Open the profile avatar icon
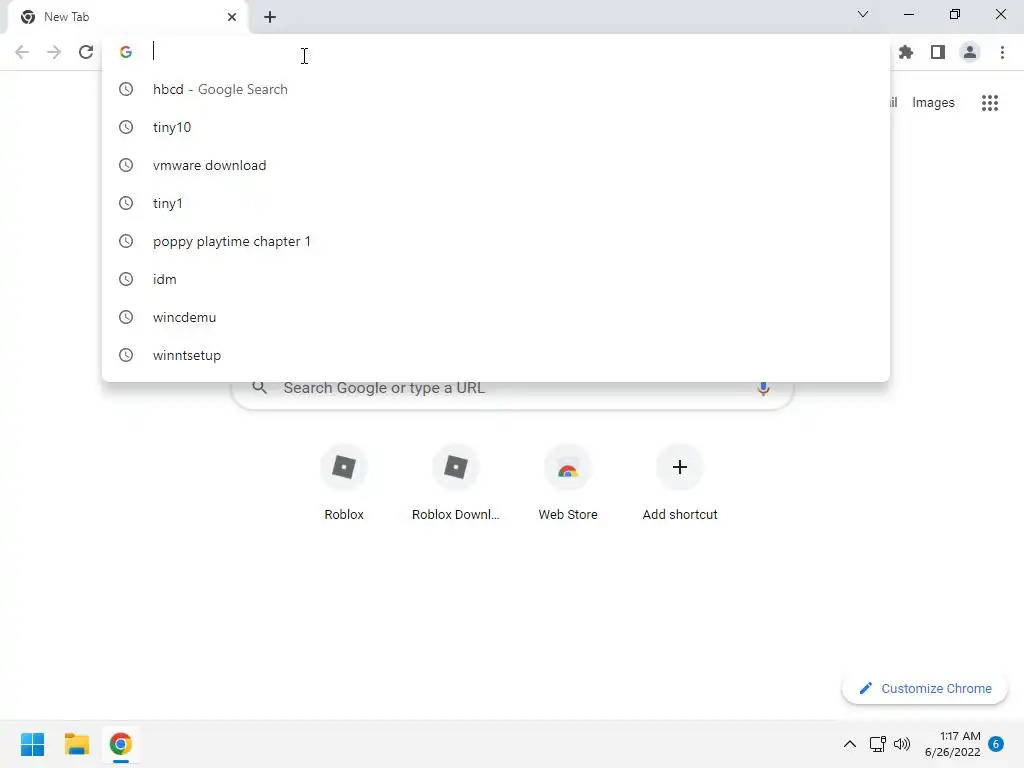Image resolution: width=1024 pixels, height=768 pixels. 970,52
